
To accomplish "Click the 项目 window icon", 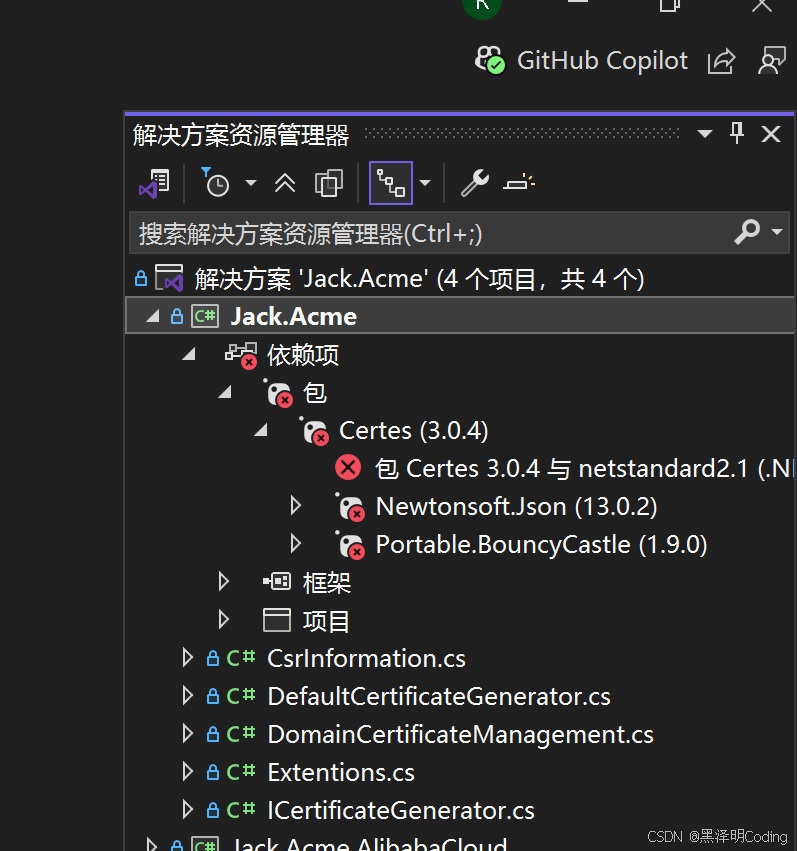I will point(277,620).
